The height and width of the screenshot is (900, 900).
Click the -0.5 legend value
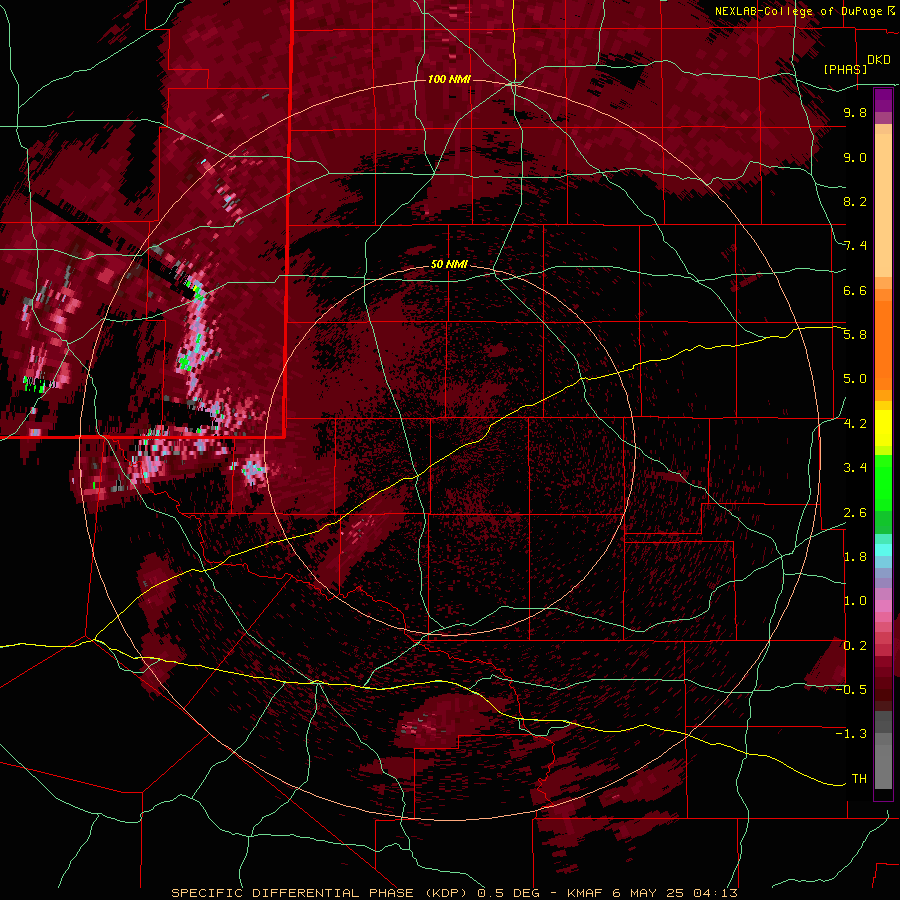[851, 690]
